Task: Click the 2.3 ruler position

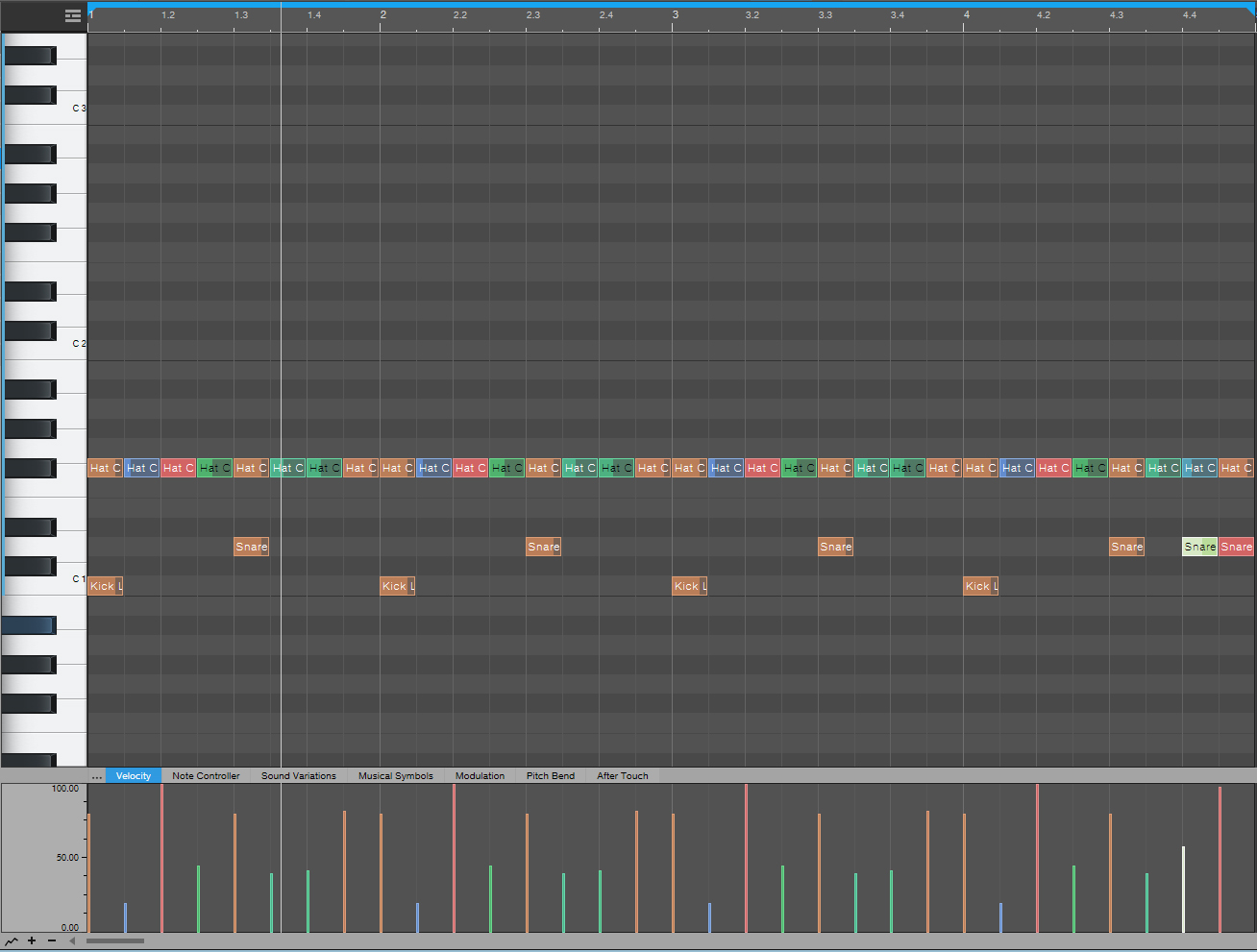Action: 532,15
